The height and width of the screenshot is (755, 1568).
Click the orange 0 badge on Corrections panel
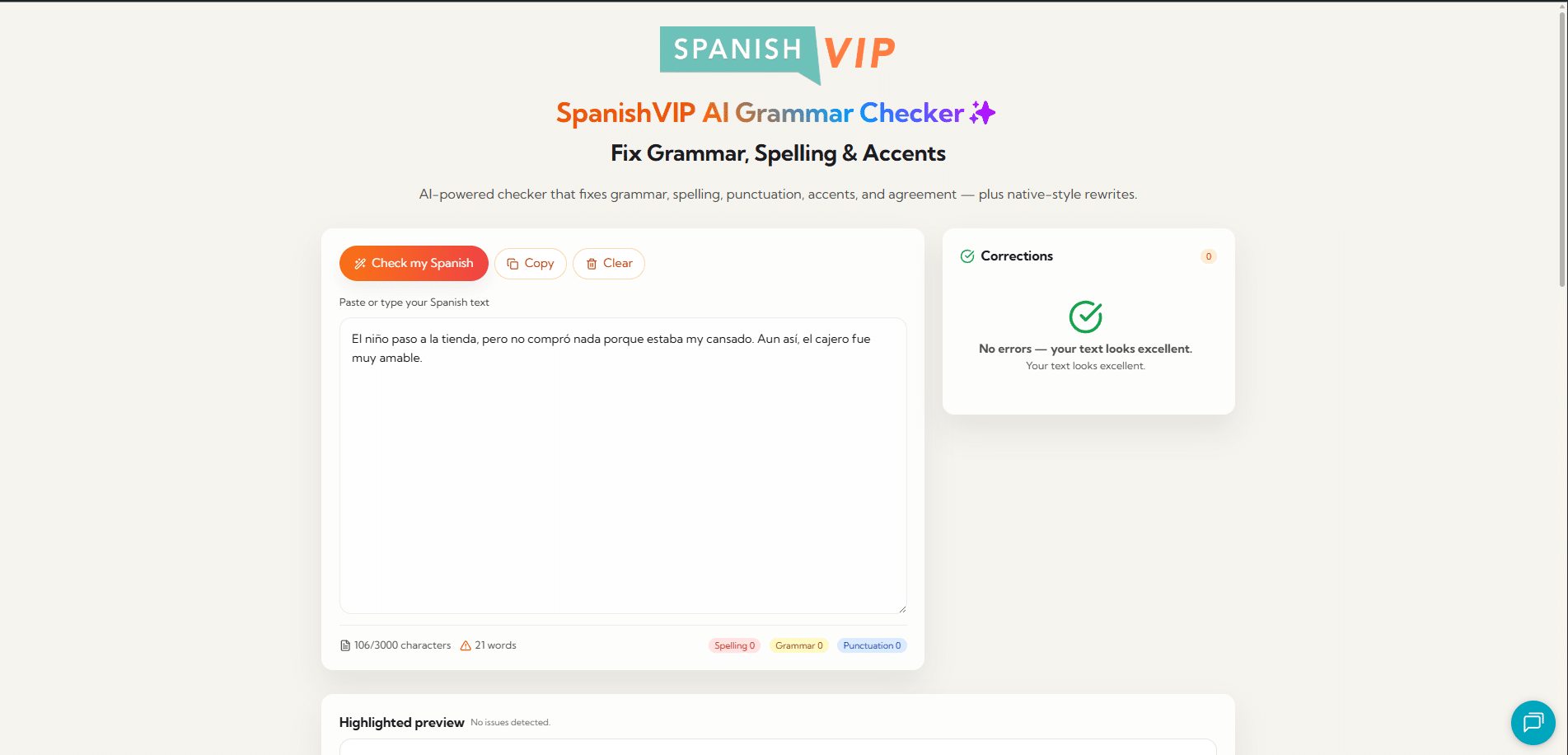click(x=1208, y=256)
